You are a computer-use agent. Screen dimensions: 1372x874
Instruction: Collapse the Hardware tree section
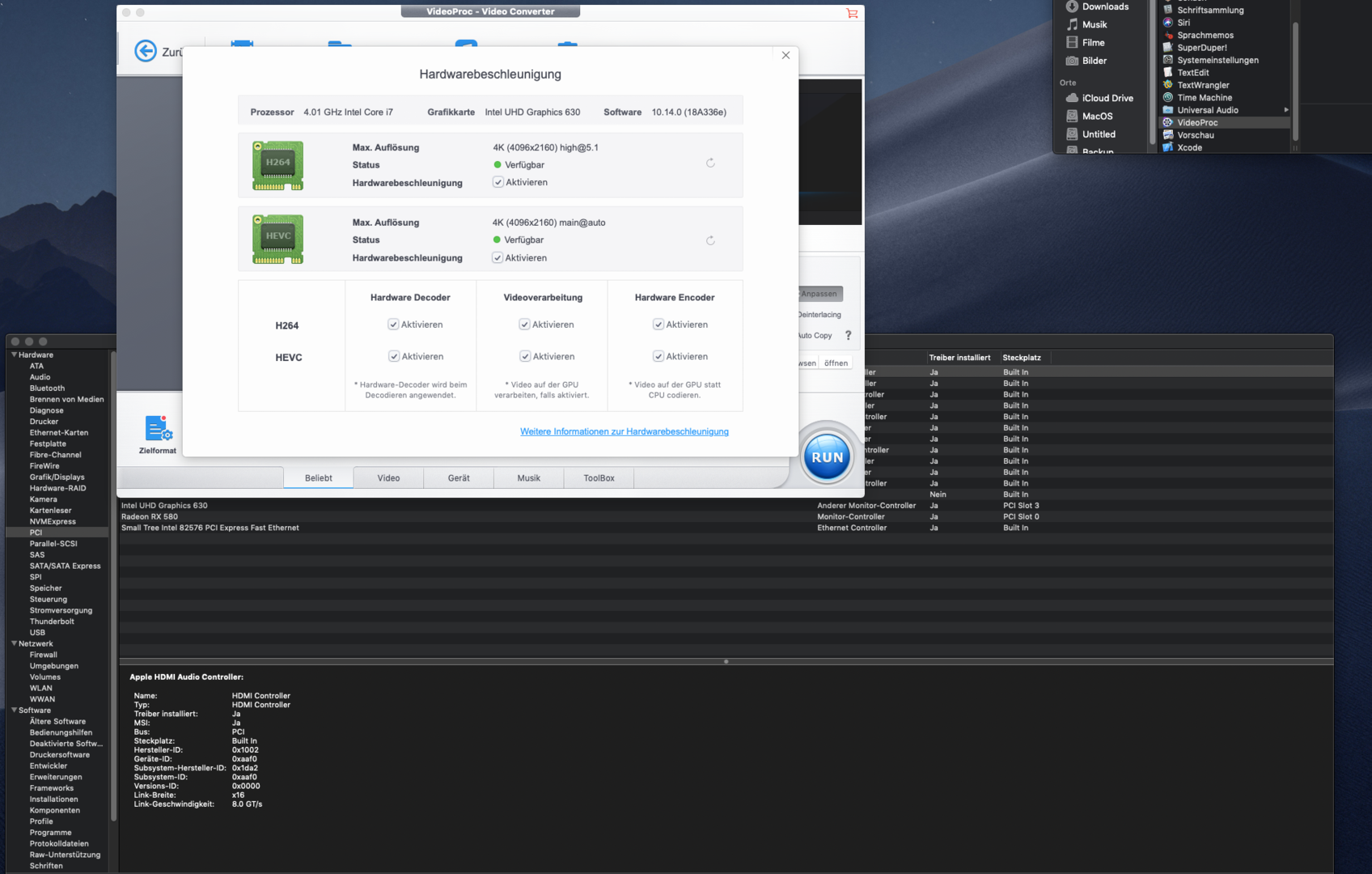14,354
